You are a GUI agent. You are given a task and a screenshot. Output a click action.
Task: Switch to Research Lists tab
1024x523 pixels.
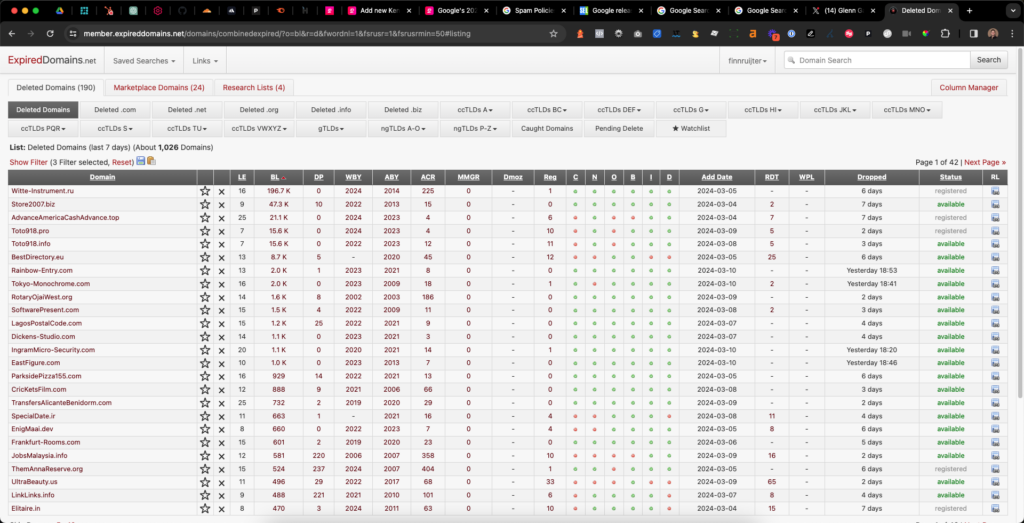(x=253, y=87)
